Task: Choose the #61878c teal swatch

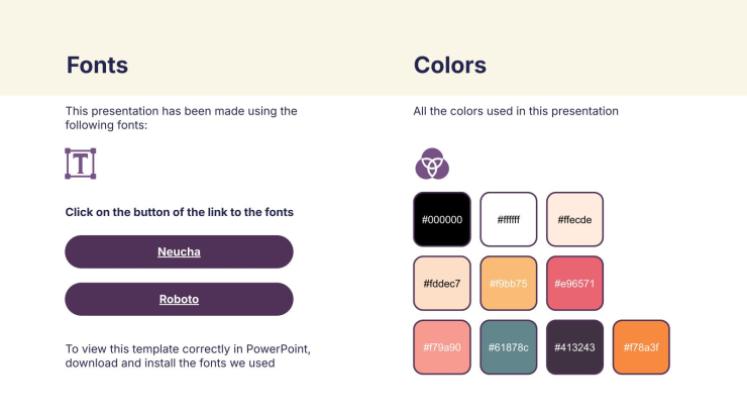Action: 508,347
